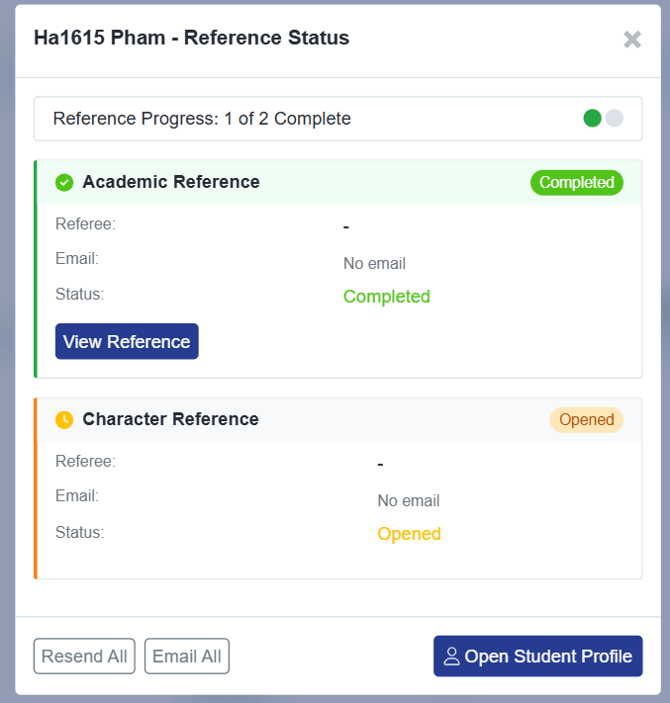Click Email All button
The height and width of the screenshot is (703, 670).
[x=187, y=656]
